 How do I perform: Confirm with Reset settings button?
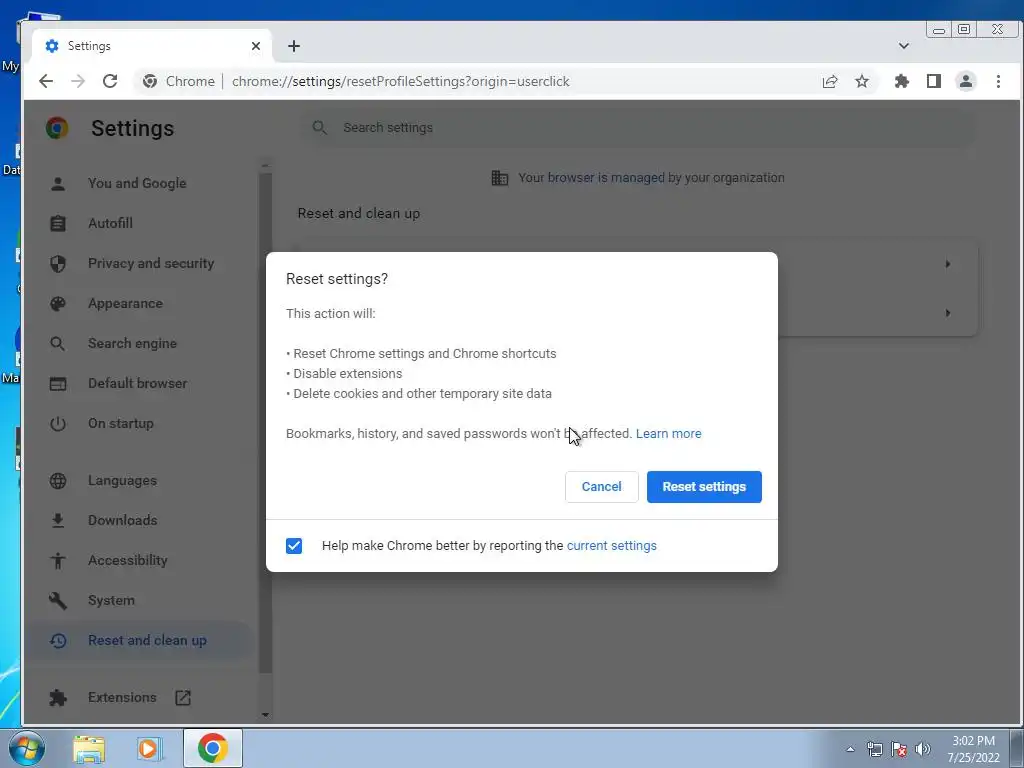[704, 487]
